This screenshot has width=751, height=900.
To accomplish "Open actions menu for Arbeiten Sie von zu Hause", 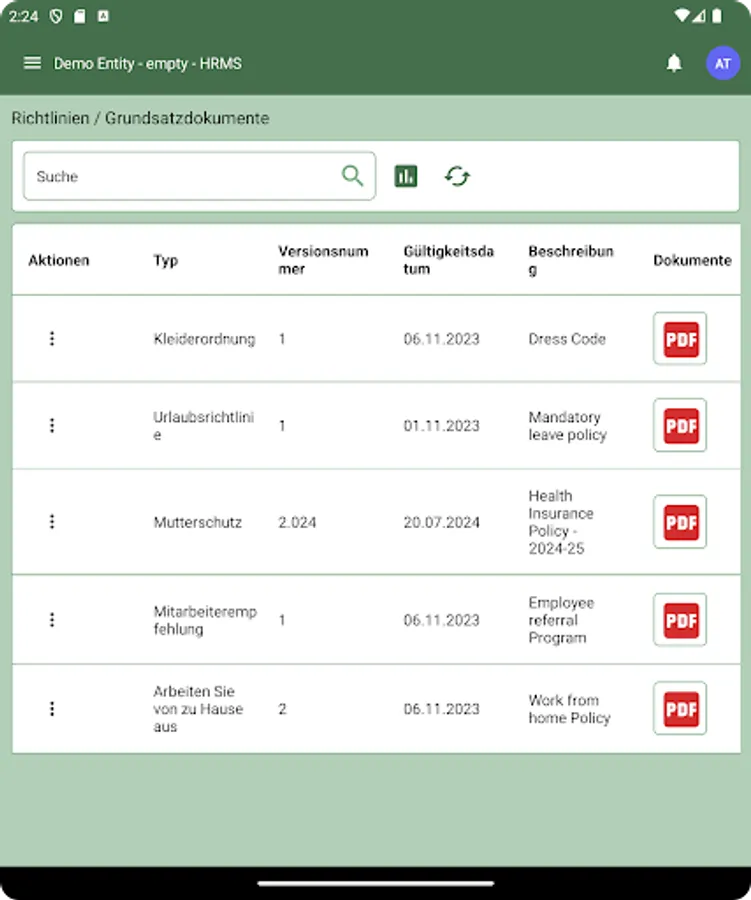I will 52,708.
